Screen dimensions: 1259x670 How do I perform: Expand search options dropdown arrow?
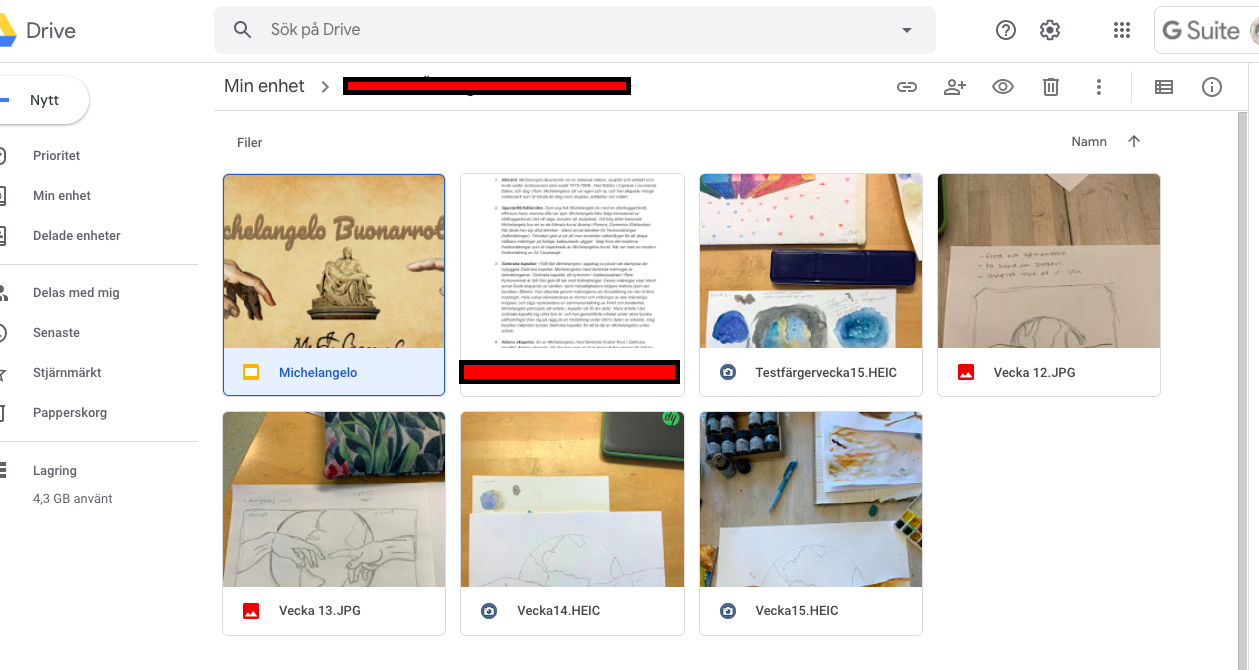[907, 30]
